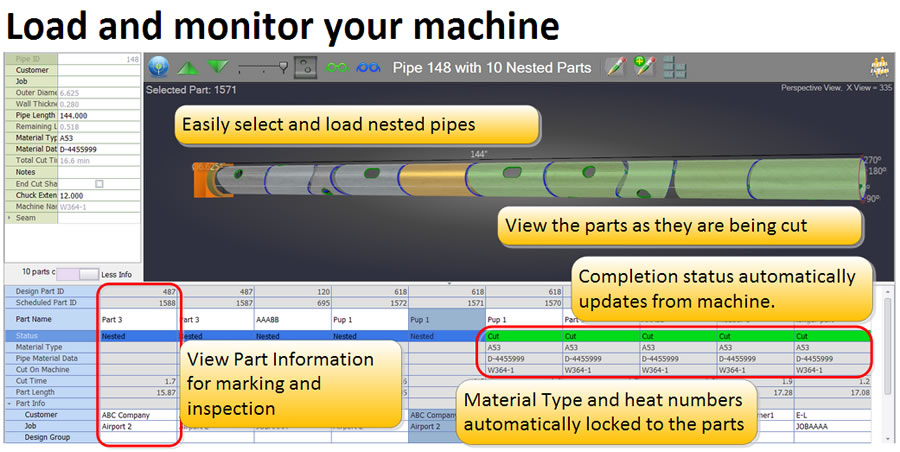This screenshot has width=900, height=452.
Task: Click the vertical scrollbar of parts grid
Action: pyautogui.click(x=889, y=360)
